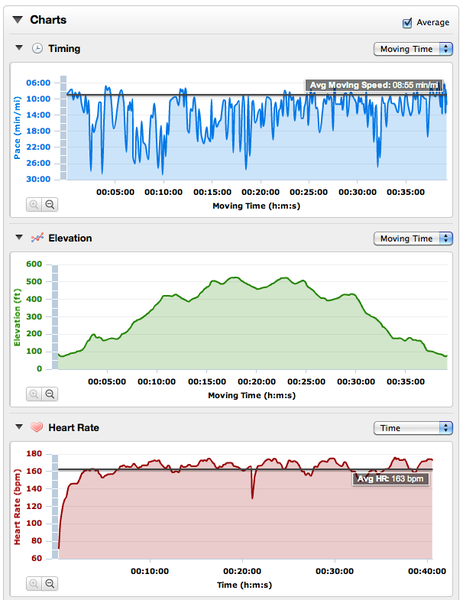The width and height of the screenshot is (463, 600).
Task: Click the Charts heading text
Action: coord(48,20)
